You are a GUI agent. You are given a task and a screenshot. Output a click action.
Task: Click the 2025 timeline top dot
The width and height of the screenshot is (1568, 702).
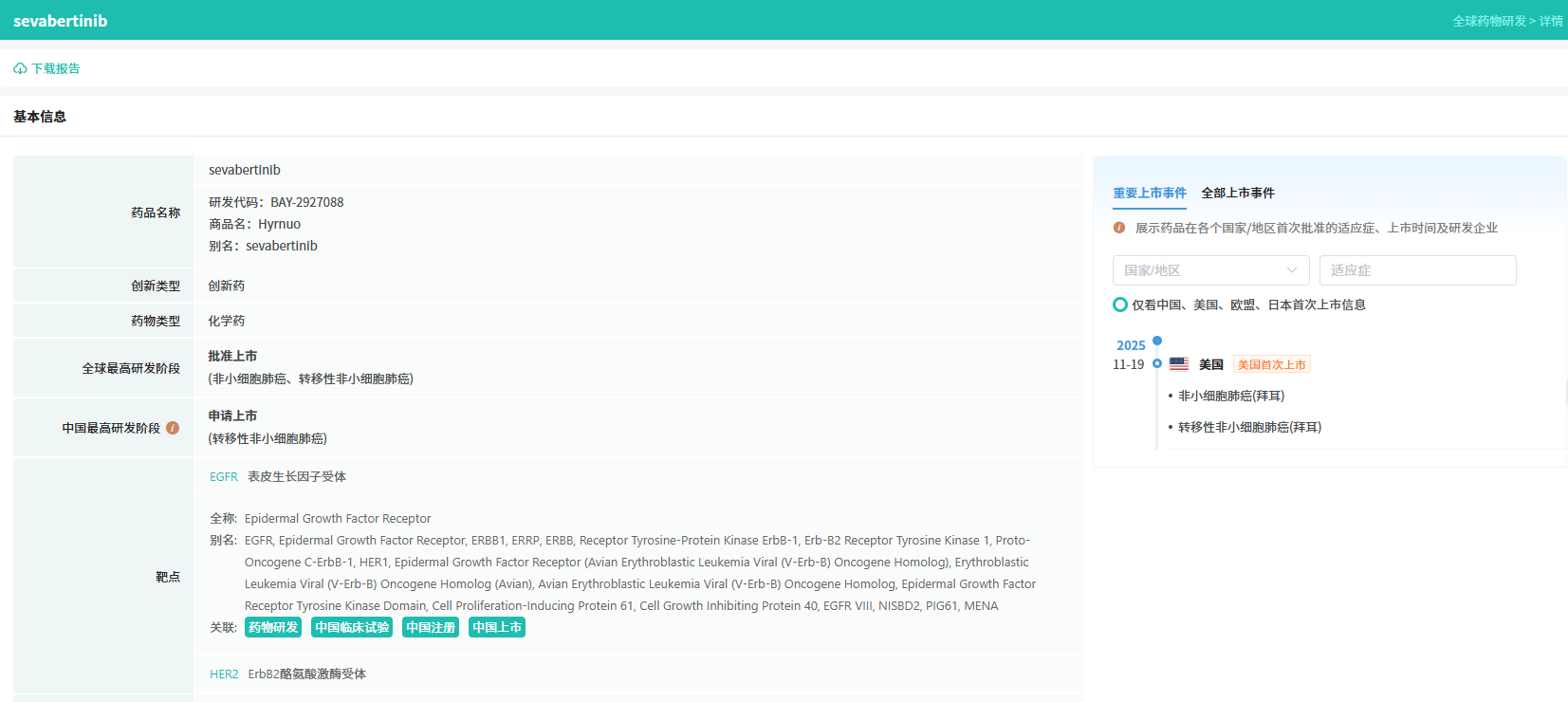click(x=1157, y=341)
